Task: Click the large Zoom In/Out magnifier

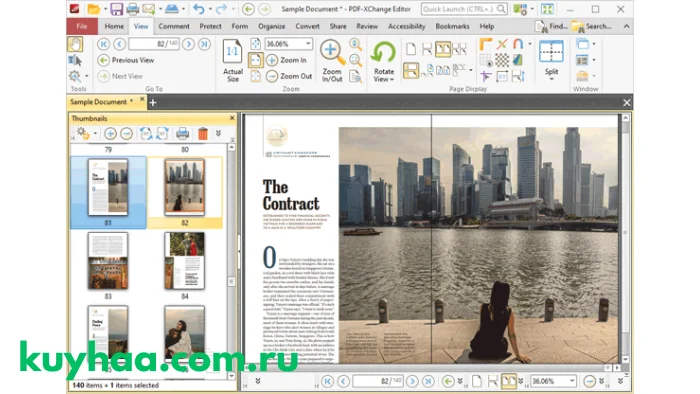Action: (332, 62)
